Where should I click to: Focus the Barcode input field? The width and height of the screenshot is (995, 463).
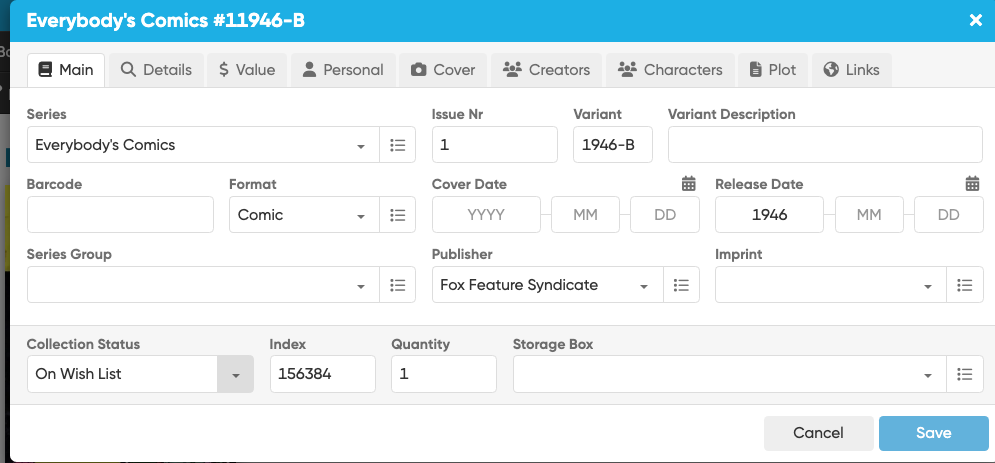[120, 215]
